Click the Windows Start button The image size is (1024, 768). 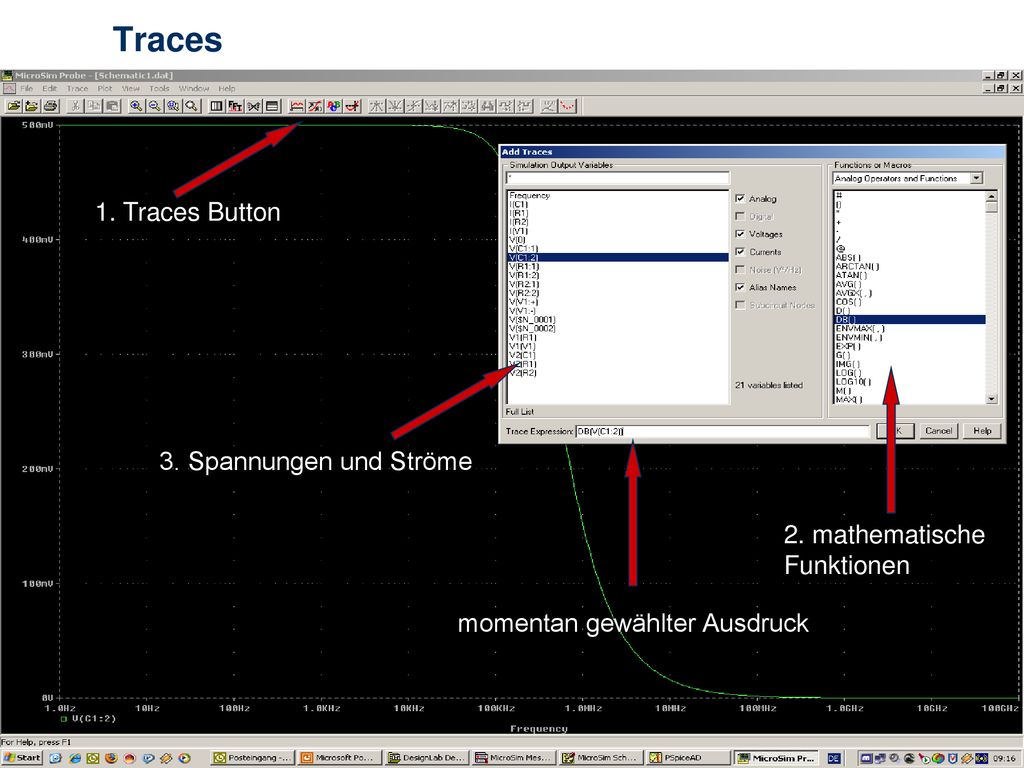click(x=22, y=758)
